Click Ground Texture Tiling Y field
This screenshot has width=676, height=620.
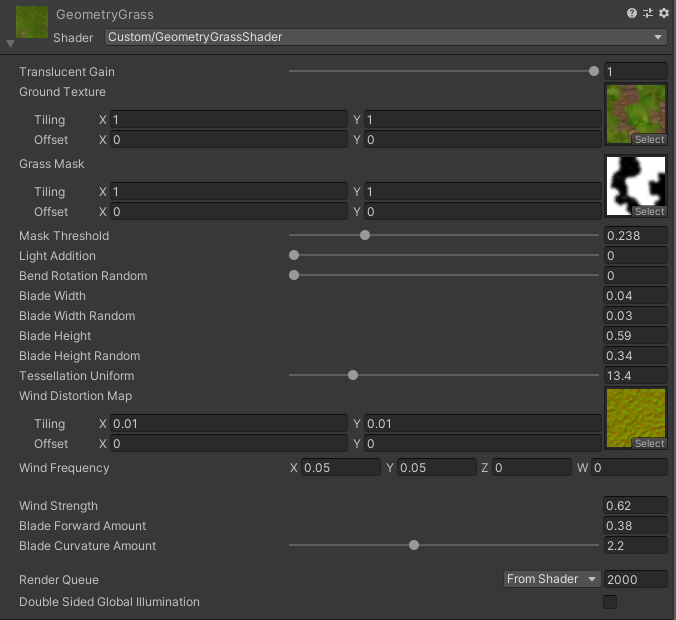click(x=483, y=119)
